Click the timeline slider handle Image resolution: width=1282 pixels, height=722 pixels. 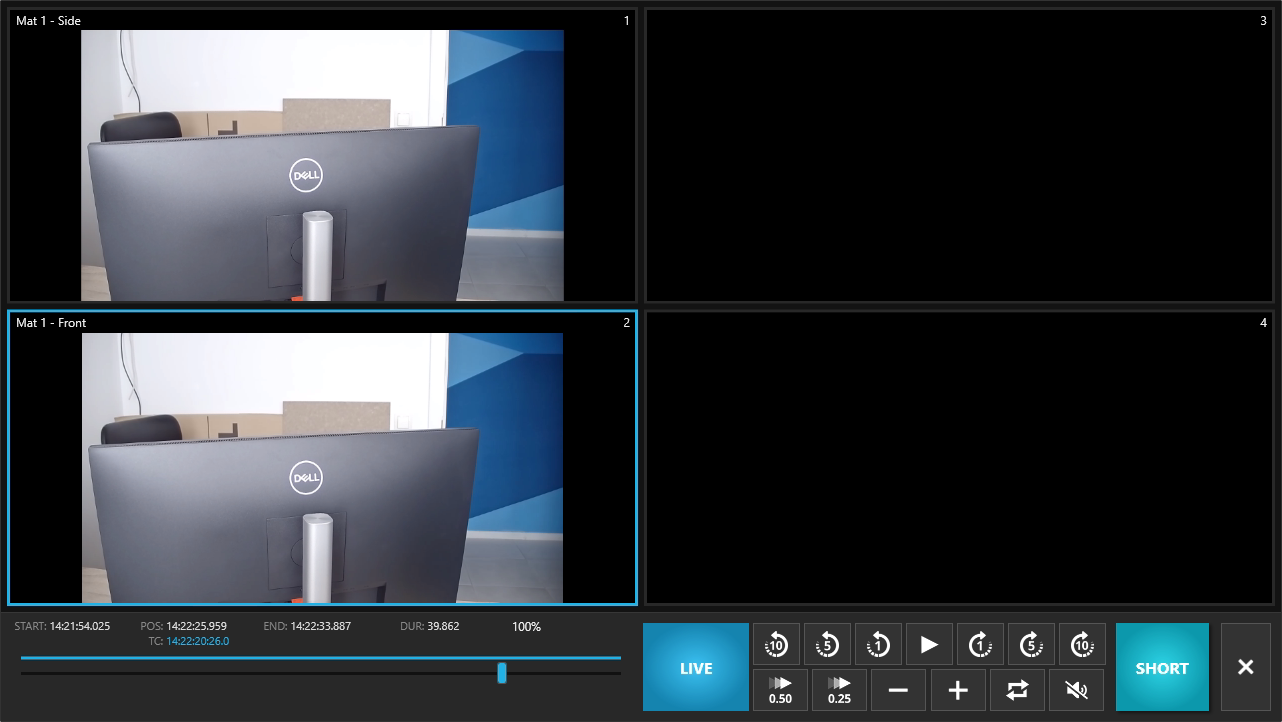[502, 673]
